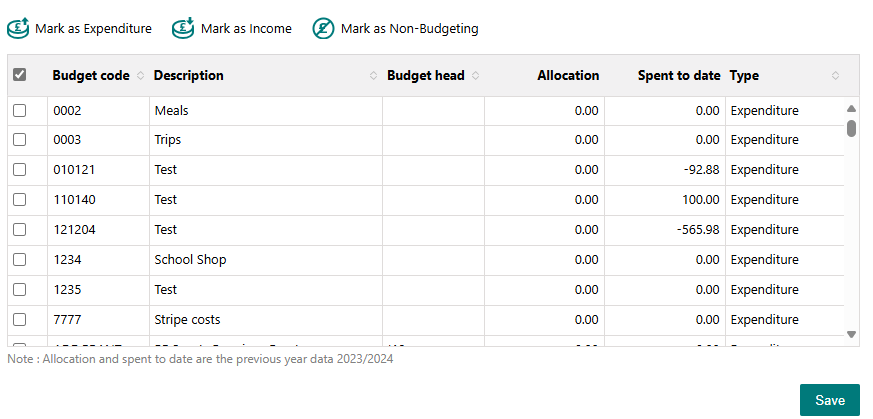The image size is (873, 419).
Task: Click the scrollbar down arrow
Action: tap(851, 334)
